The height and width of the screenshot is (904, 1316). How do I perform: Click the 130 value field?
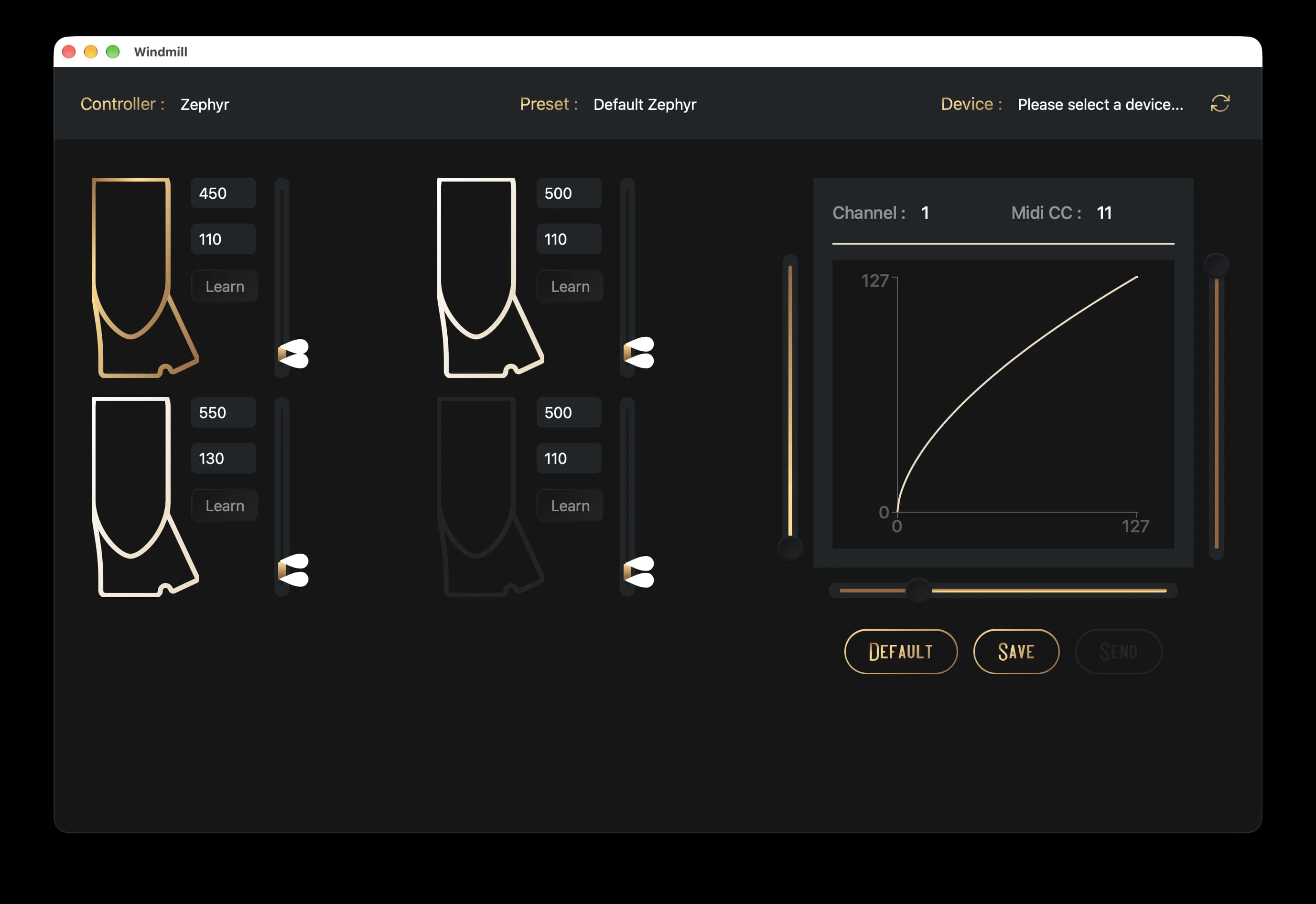223,458
